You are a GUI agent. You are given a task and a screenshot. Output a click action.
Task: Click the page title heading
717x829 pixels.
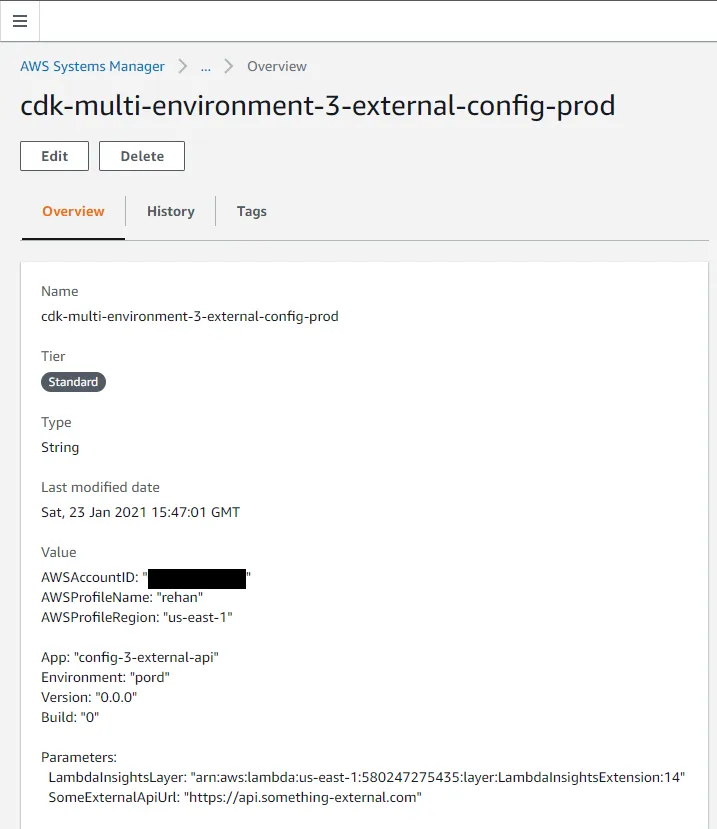click(317, 106)
